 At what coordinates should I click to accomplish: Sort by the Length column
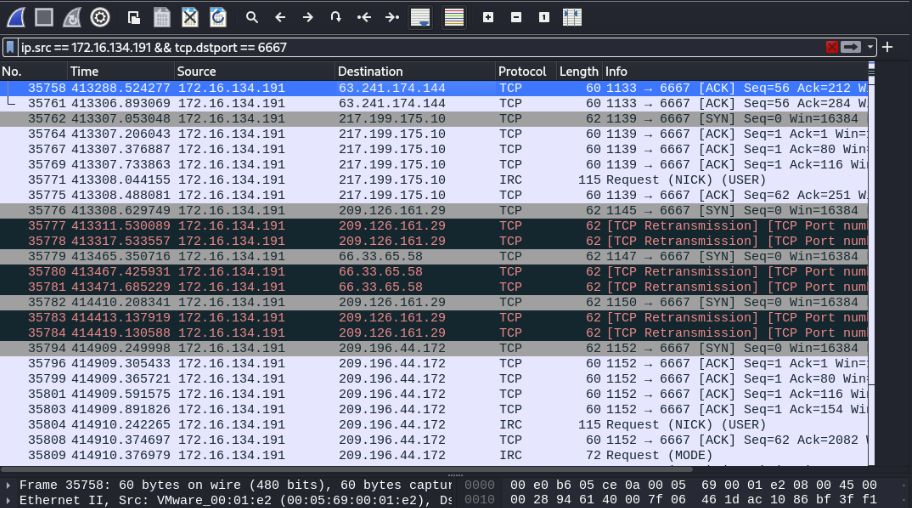tap(579, 72)
